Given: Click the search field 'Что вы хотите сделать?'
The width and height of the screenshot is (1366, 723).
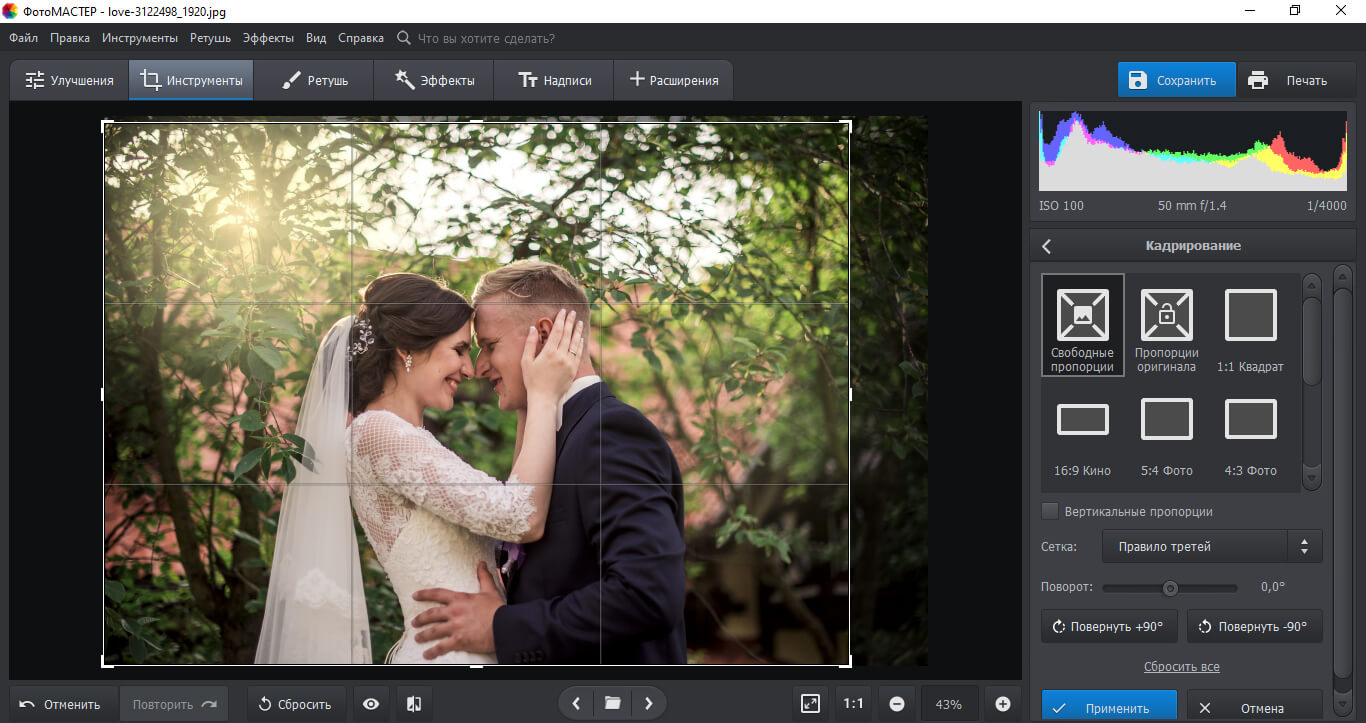Looking at the screenshot, I should point(485,38).
